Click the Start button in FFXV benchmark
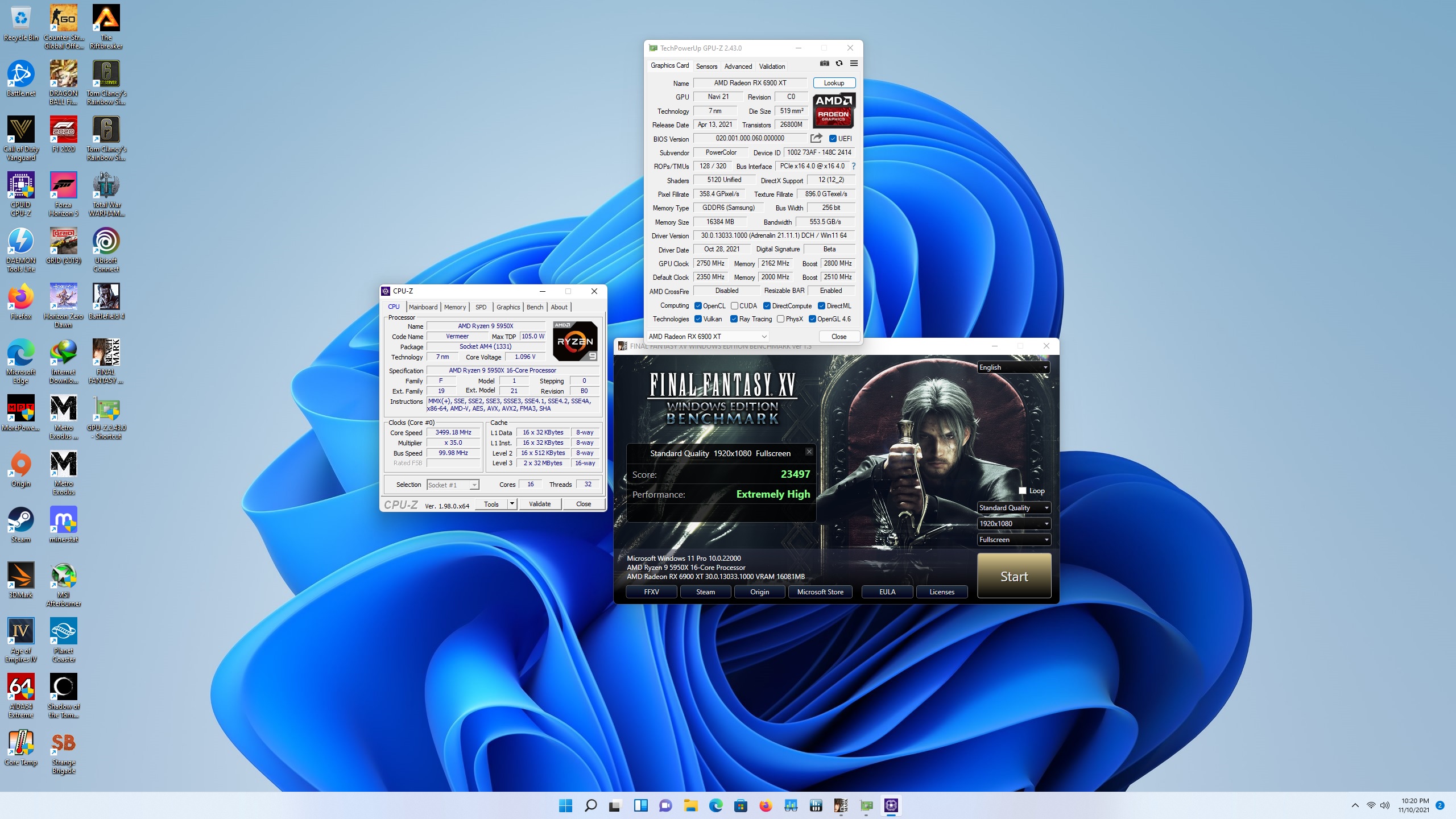Viewport: 1456px width, 819px height. [1014, 576]
